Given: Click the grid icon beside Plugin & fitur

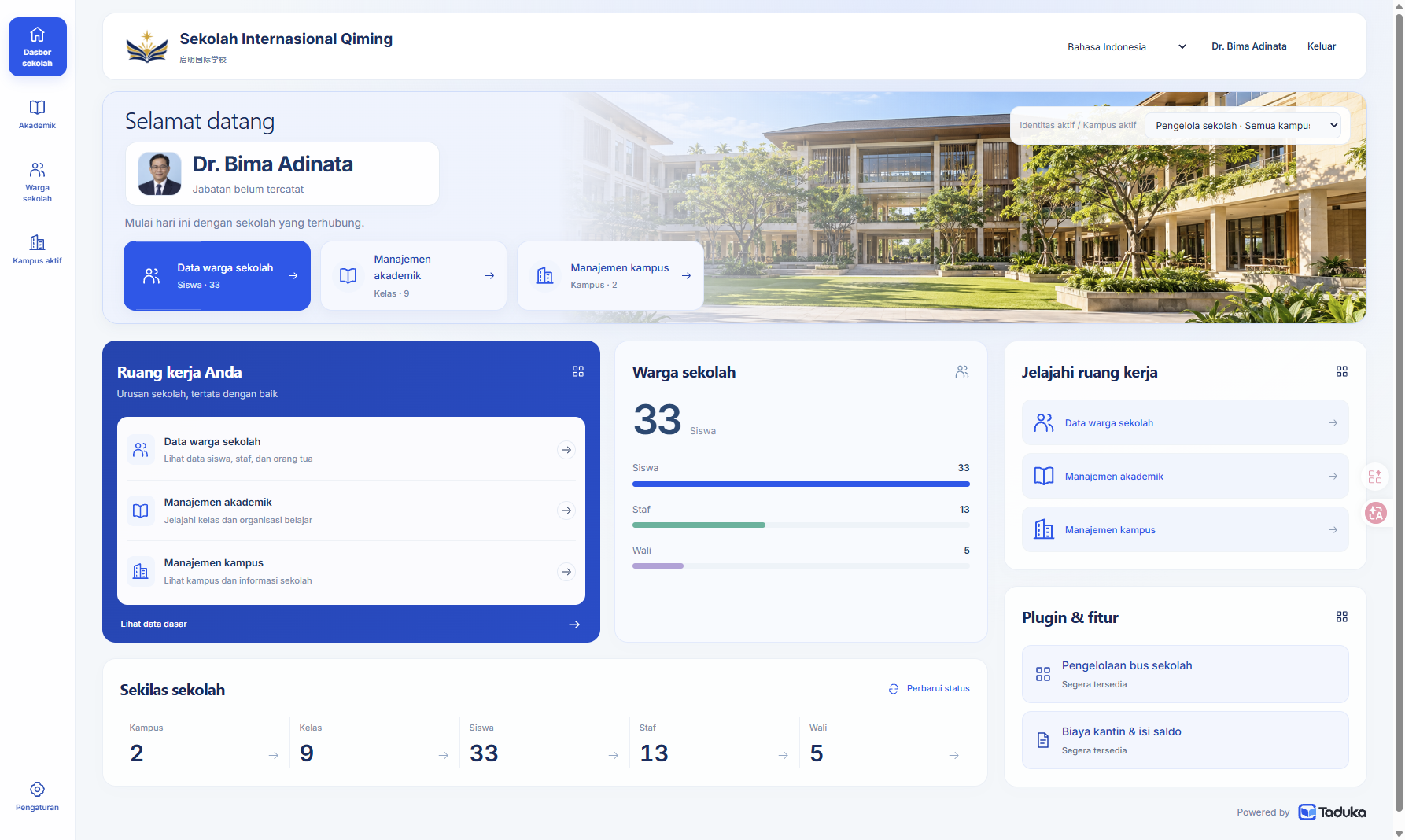Looking at the screenshot, I should tap(1342, 617).
